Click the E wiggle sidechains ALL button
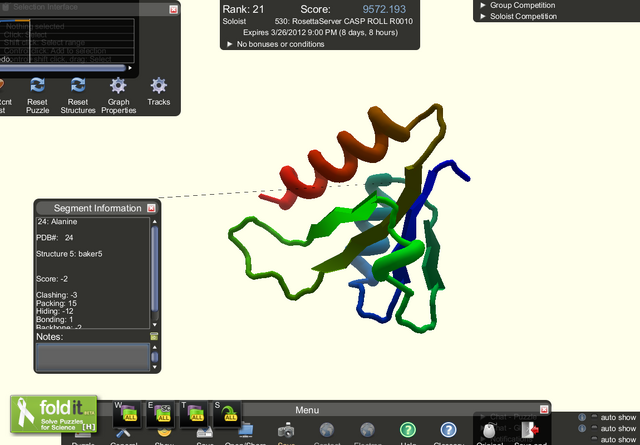 (161, 414)
